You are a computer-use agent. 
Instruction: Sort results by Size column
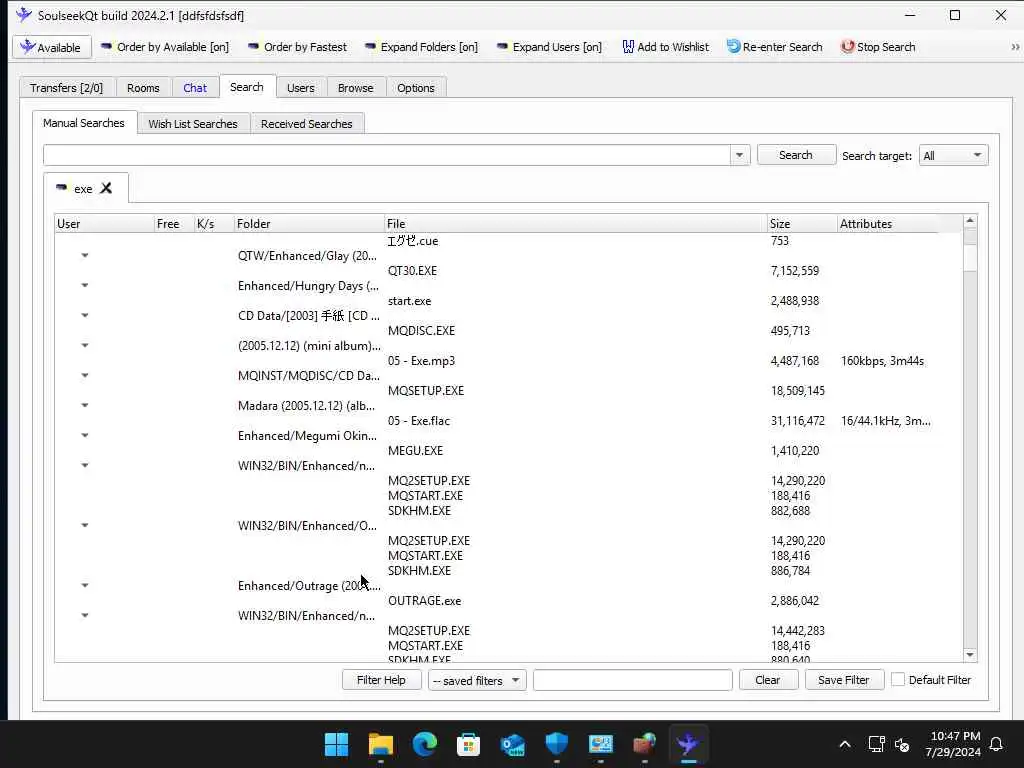click(x=802, y=223)
